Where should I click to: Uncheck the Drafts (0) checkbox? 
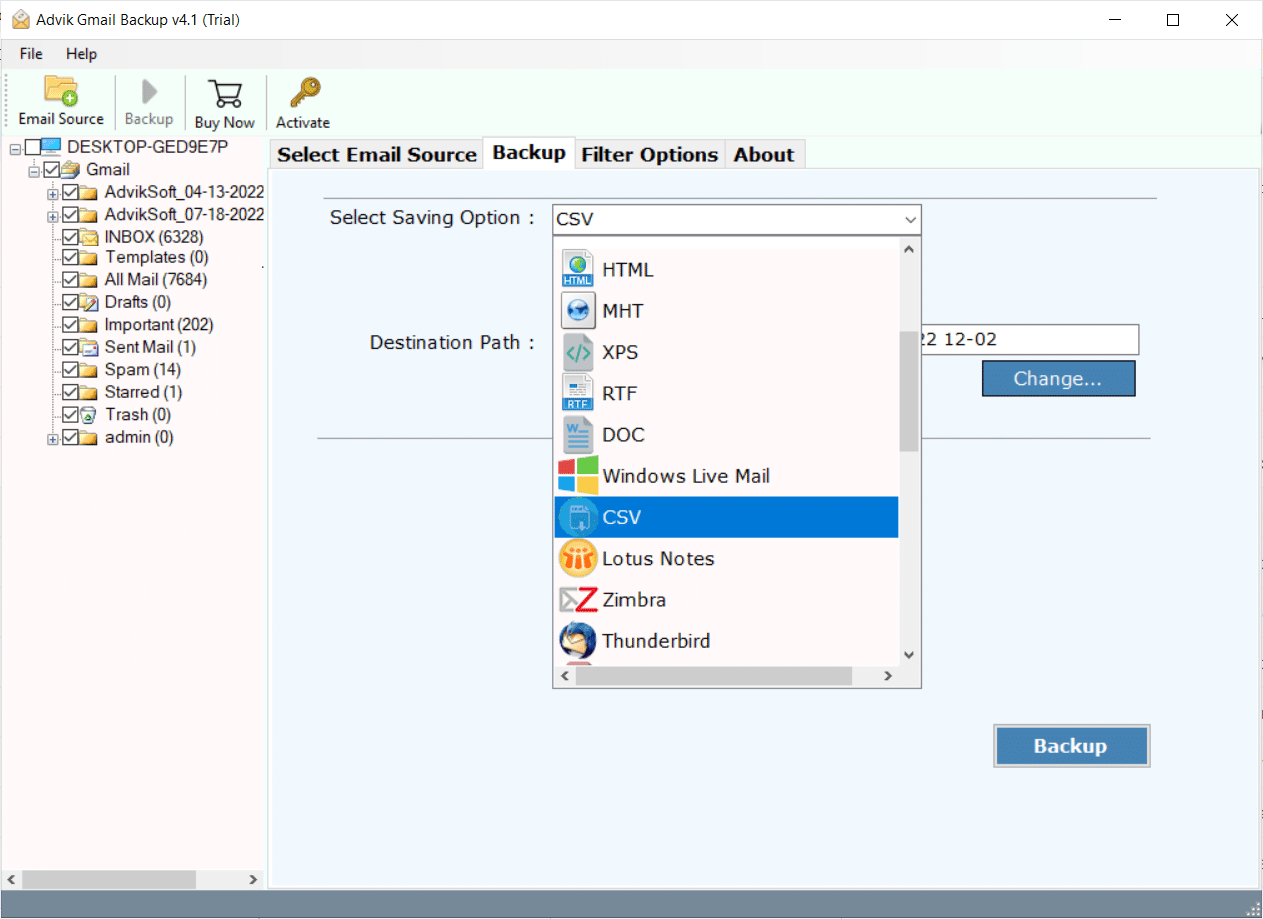pyautogui.click(x=70, y=302)
